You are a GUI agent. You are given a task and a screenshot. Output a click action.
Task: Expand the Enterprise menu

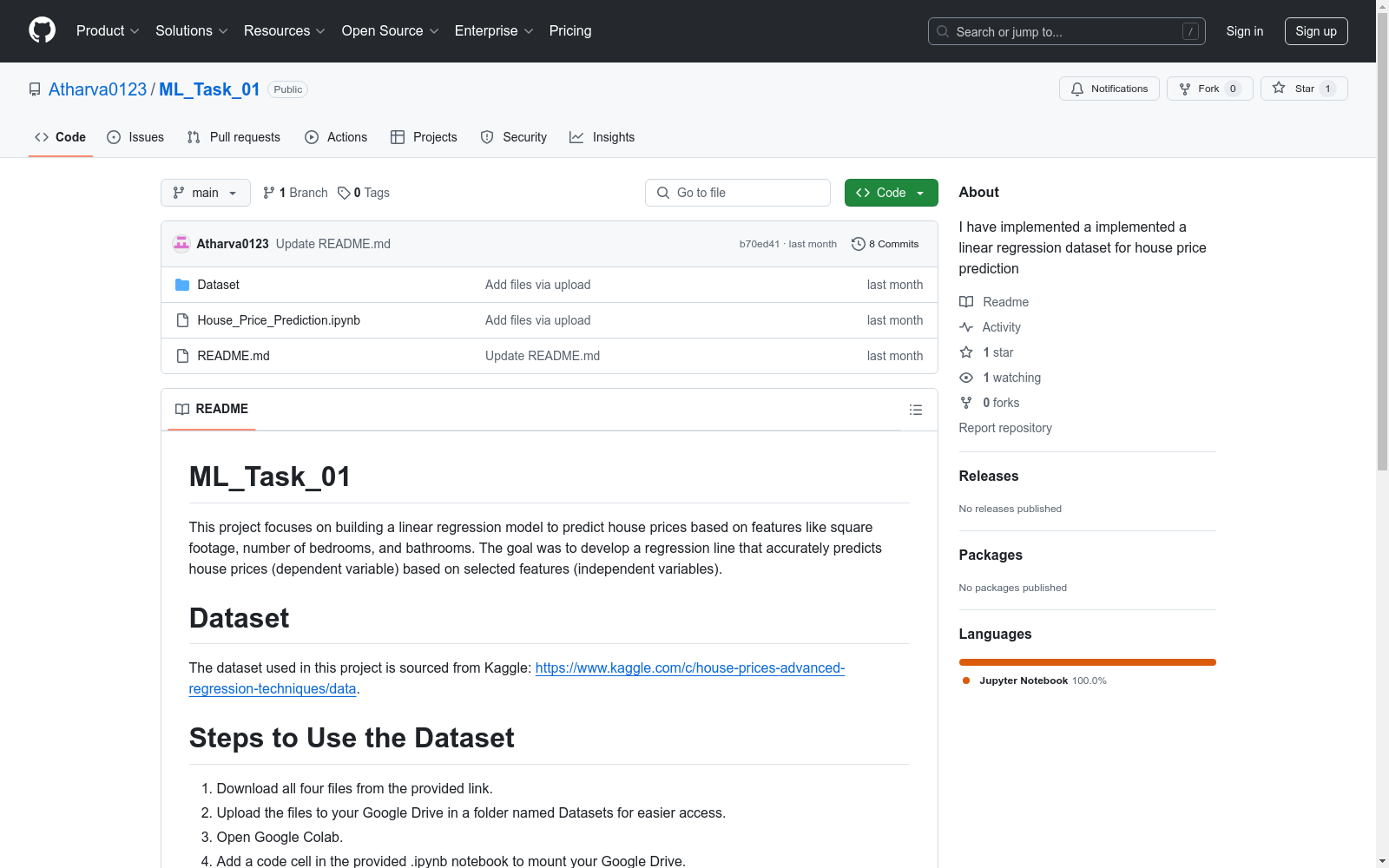click(x=494, y=30)
